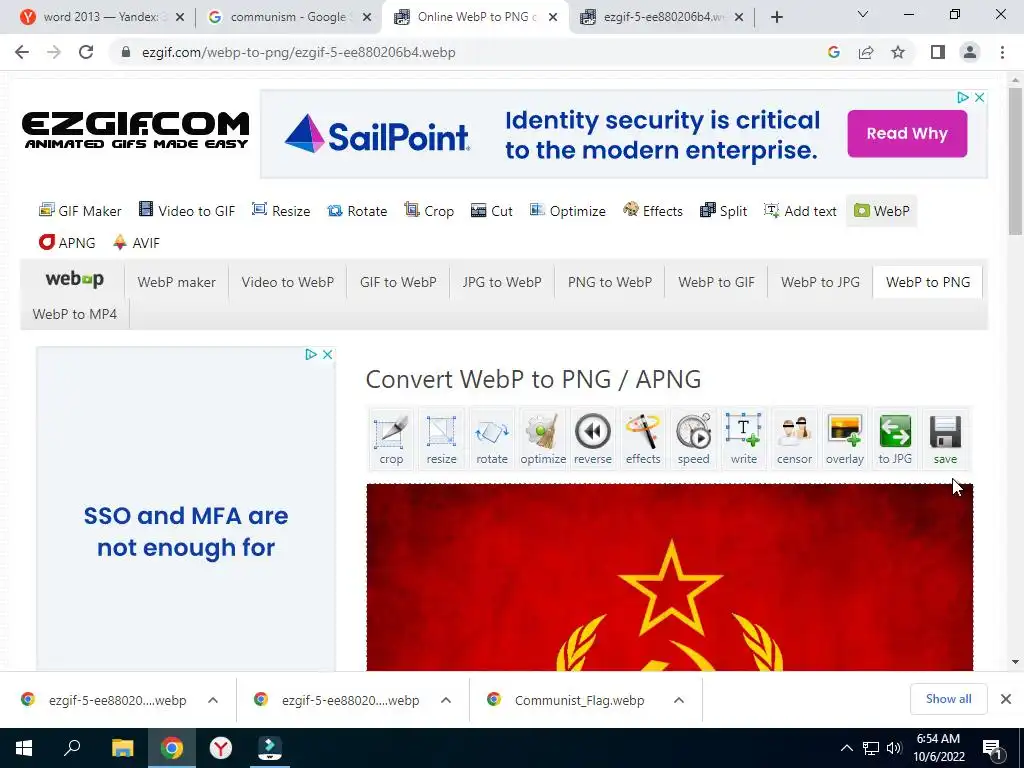
Task: Open the WebP menu item
Action: coord(882,211)
